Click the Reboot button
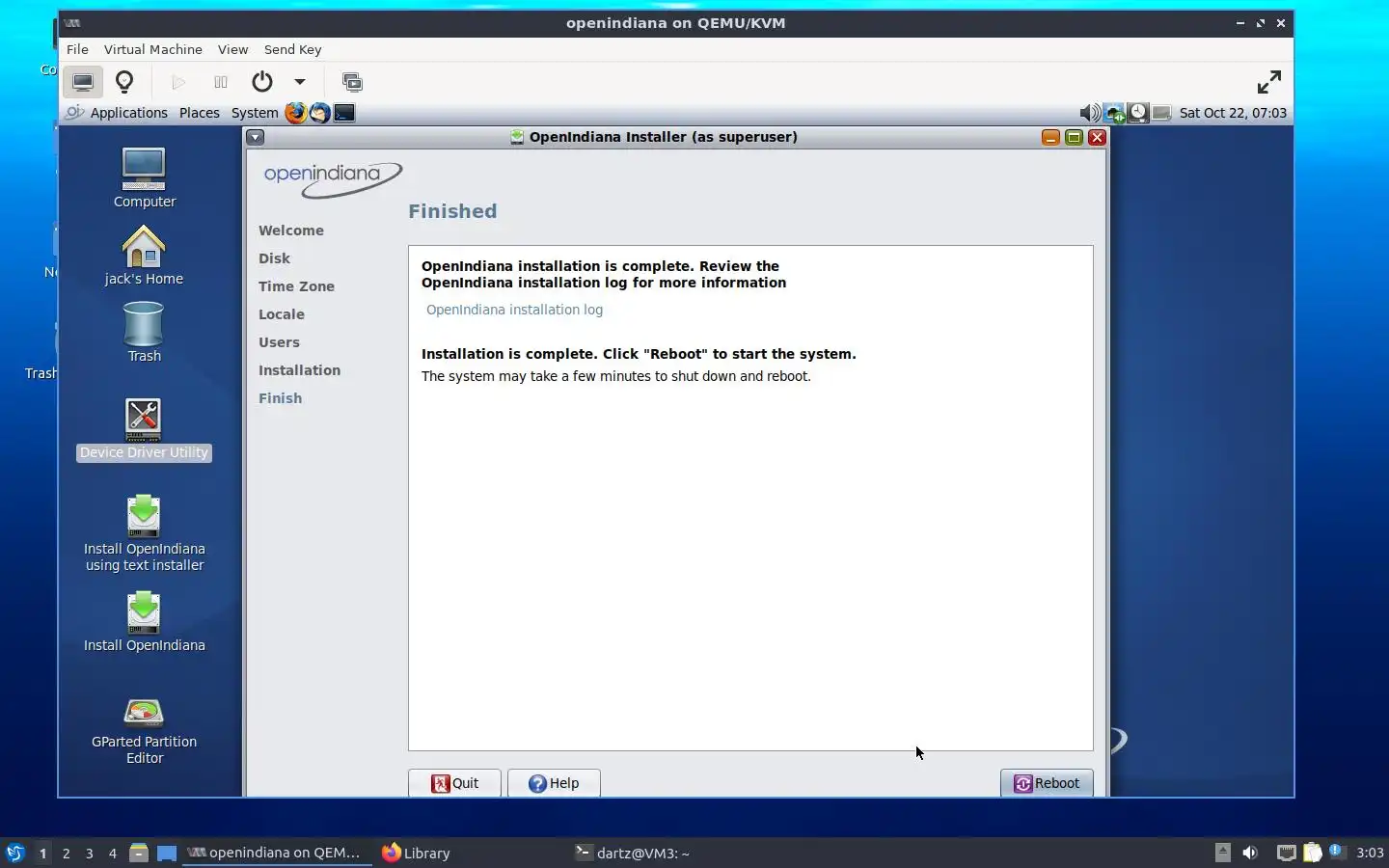Screen dimensions: 1389x868 pyautogui.click(x=1047, y=783)
